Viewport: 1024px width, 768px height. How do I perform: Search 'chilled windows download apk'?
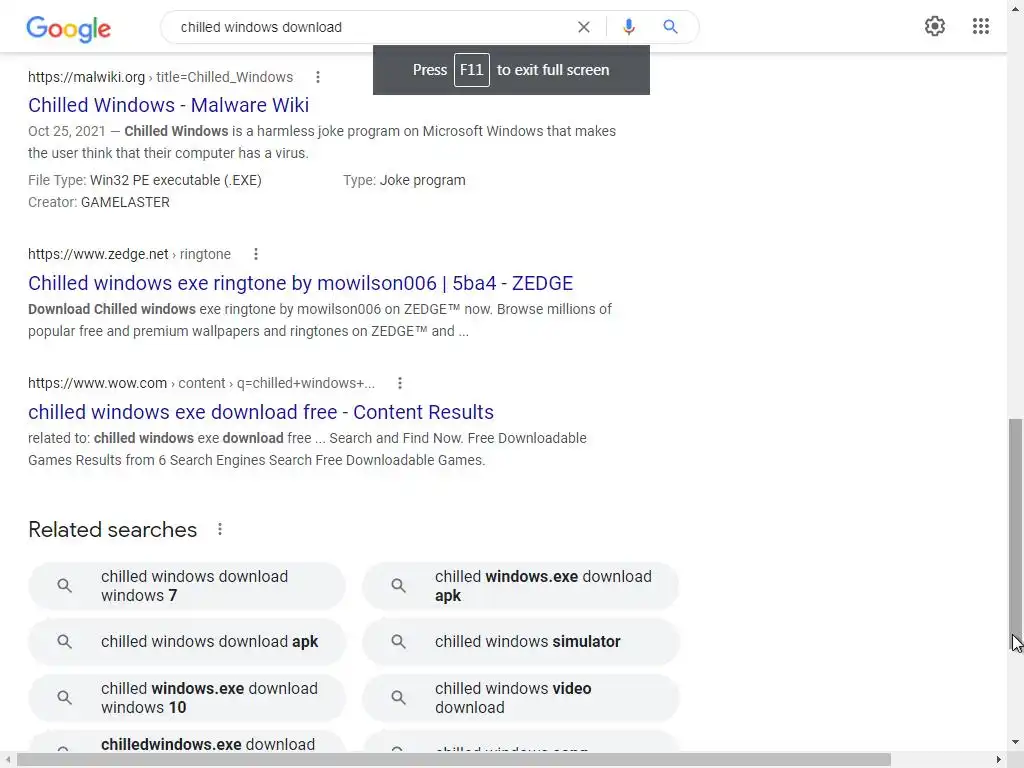point(187,641)
